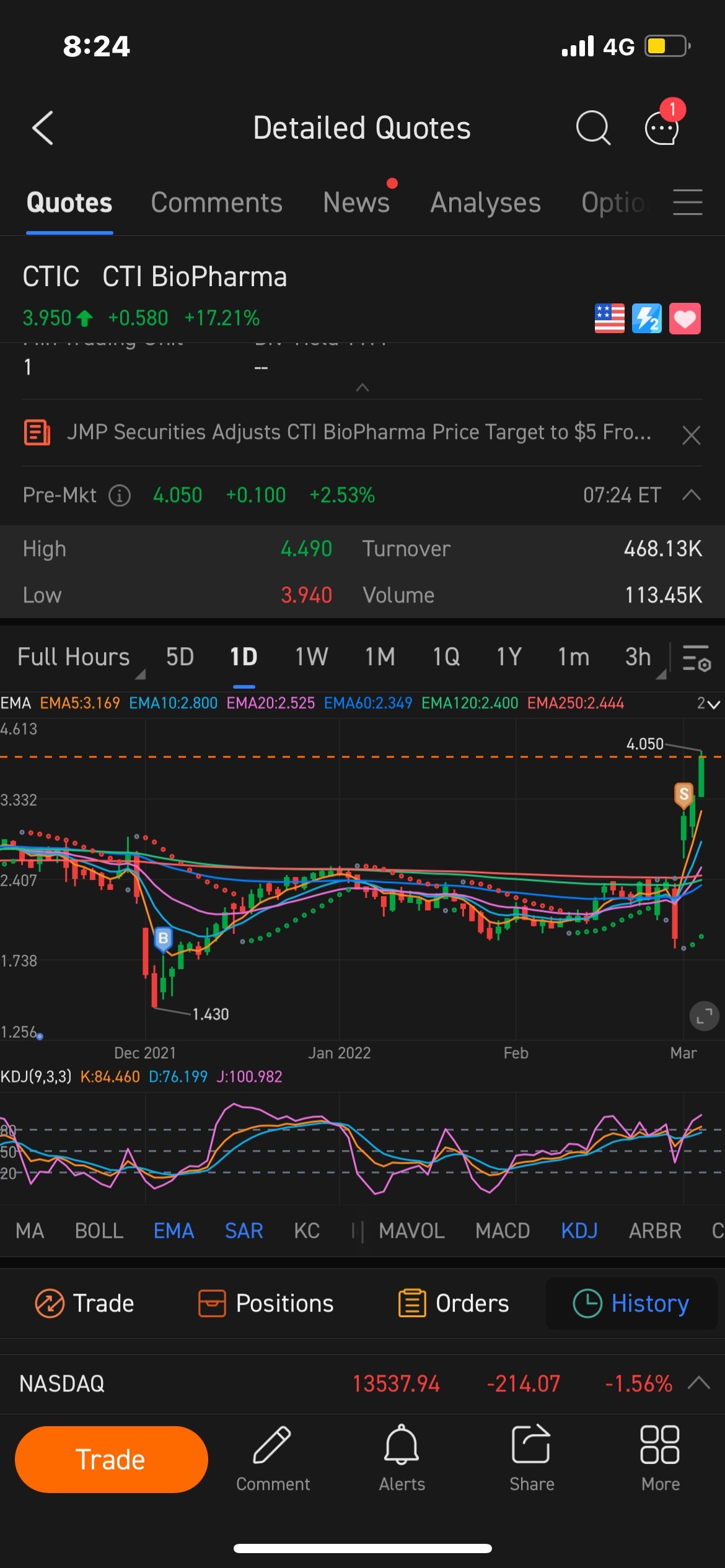Toggle the EMA indicator off
This screenshot has height=1568, width=725.
click(x=174, y=1230)
